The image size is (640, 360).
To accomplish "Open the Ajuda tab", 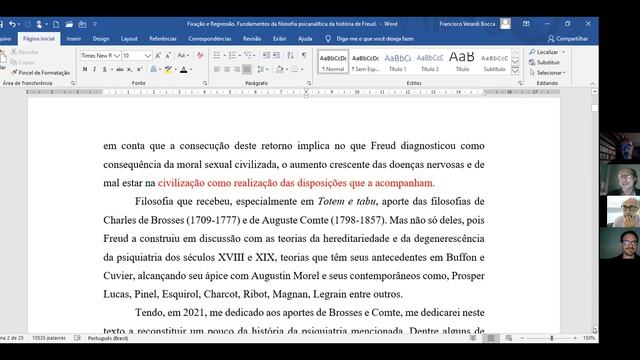I will (x=305, y=39).
